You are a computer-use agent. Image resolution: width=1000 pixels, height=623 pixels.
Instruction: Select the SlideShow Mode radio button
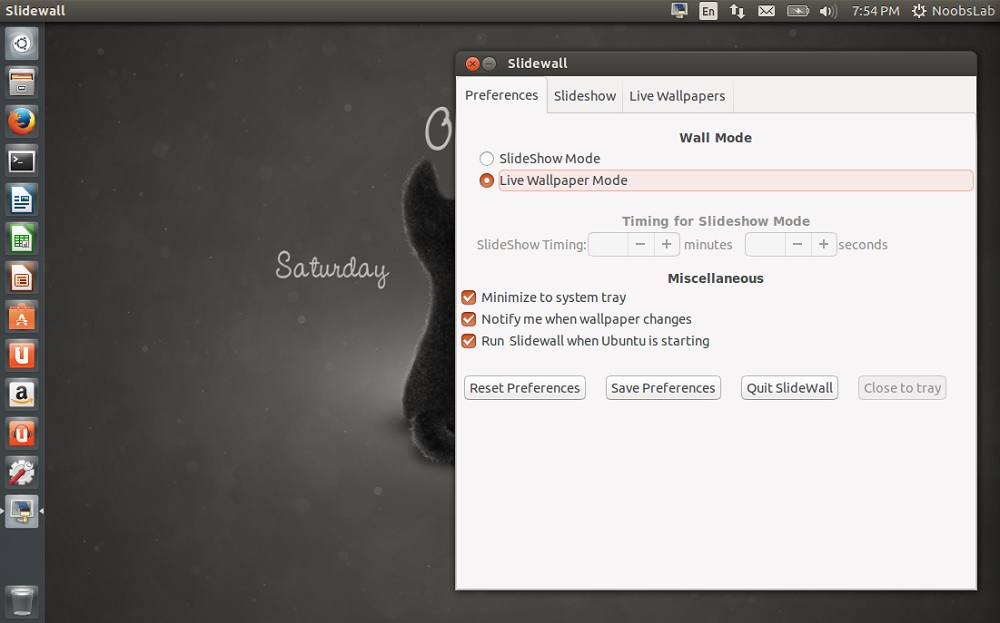coord(487,158)
